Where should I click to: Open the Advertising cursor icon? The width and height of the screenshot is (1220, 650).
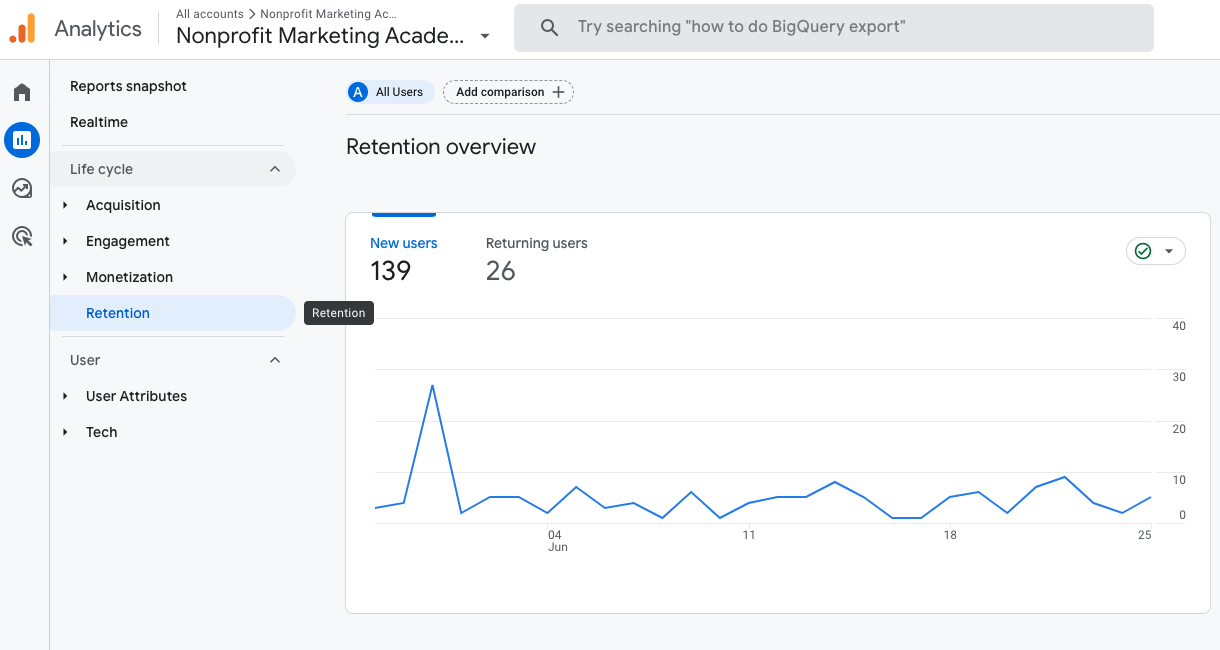(x=22, y=237)
